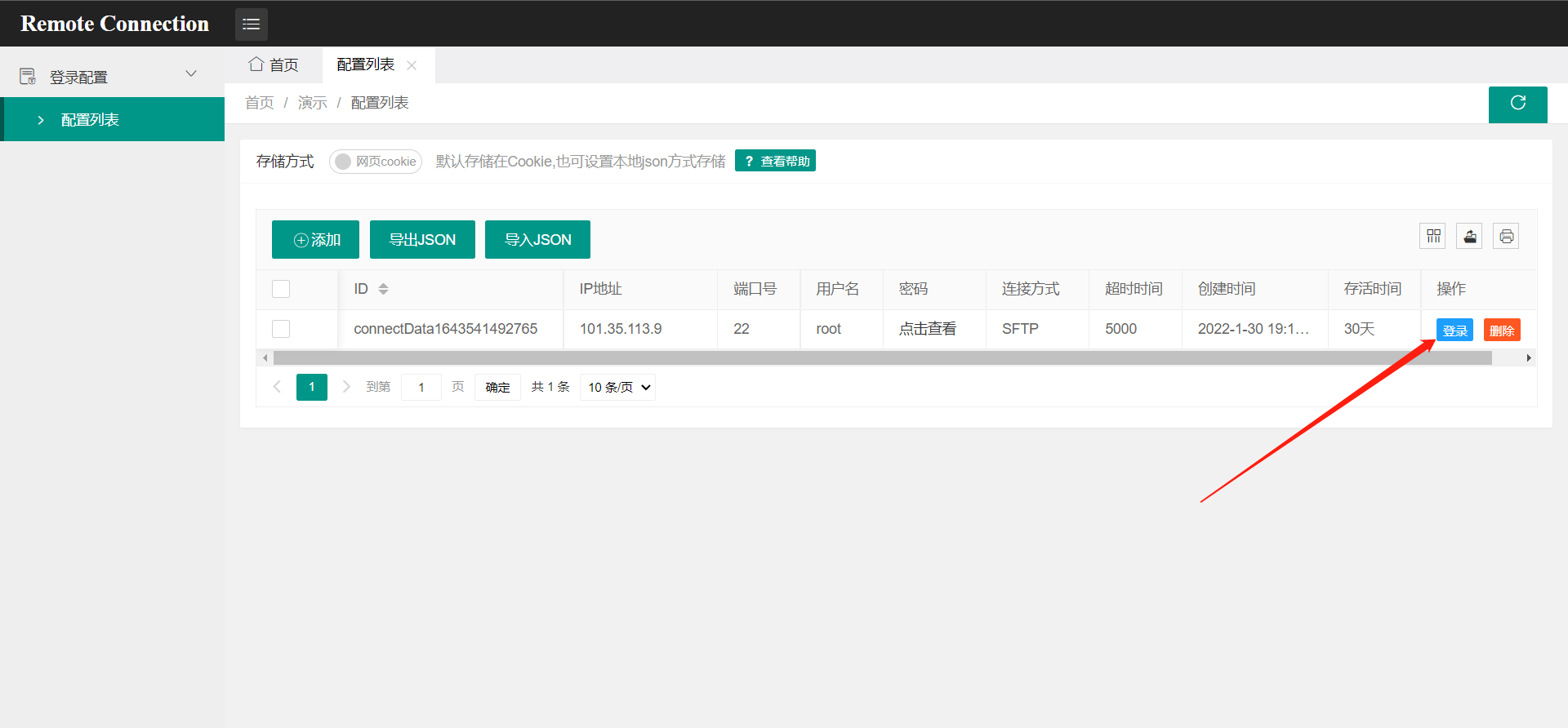
Task: Click 点击查看 in the password cell
Action: 928,329
